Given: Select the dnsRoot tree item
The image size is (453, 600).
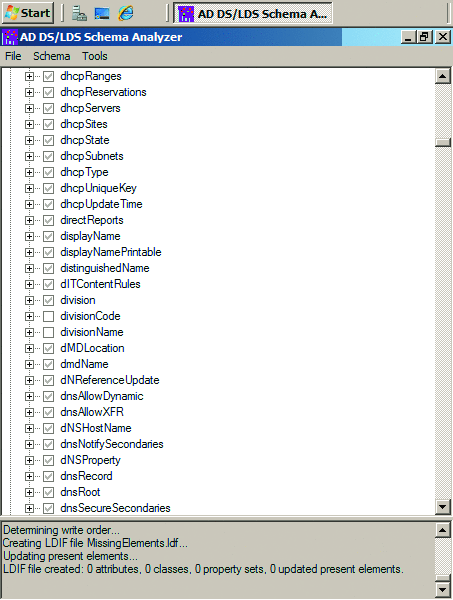Looking at the screenshot, I should 80,492.
